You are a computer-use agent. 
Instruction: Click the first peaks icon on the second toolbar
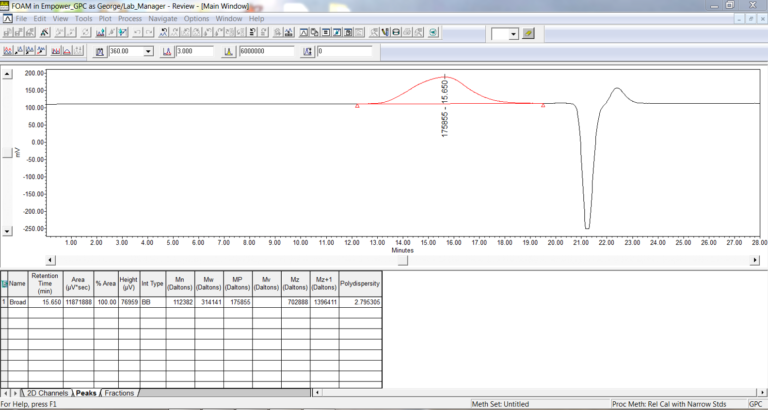[8, 50]
